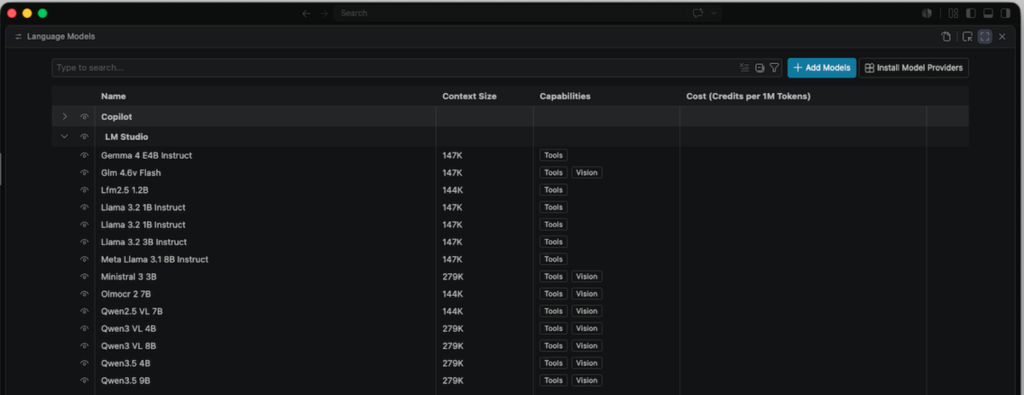Hide the Qwen2.5 VL 7B model
Image resolution: width=1024 pixels, height=395 pixels.
point(84,311)
